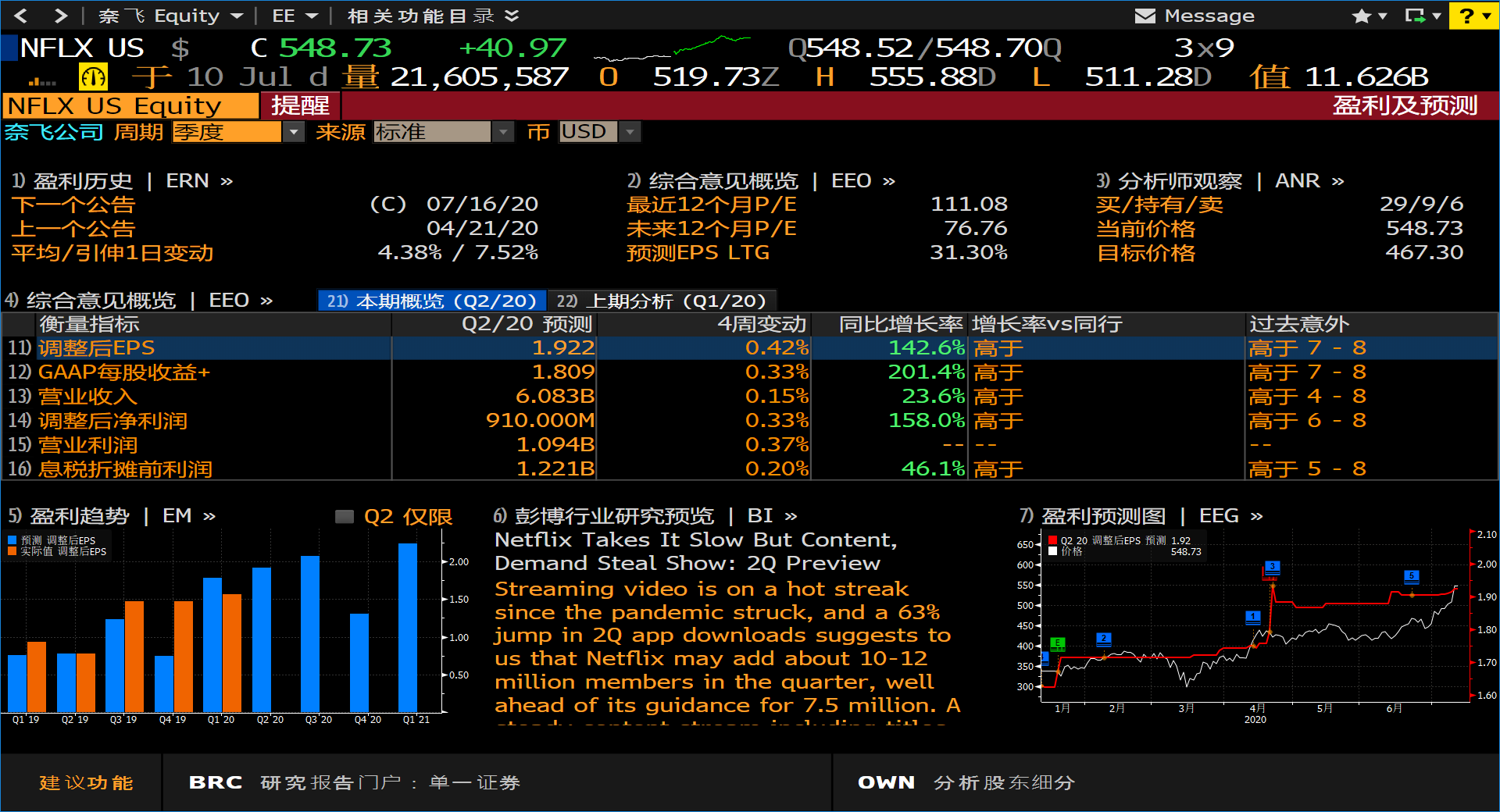Open 盈利预测图 EEG link

click(x=1141, y=516)
